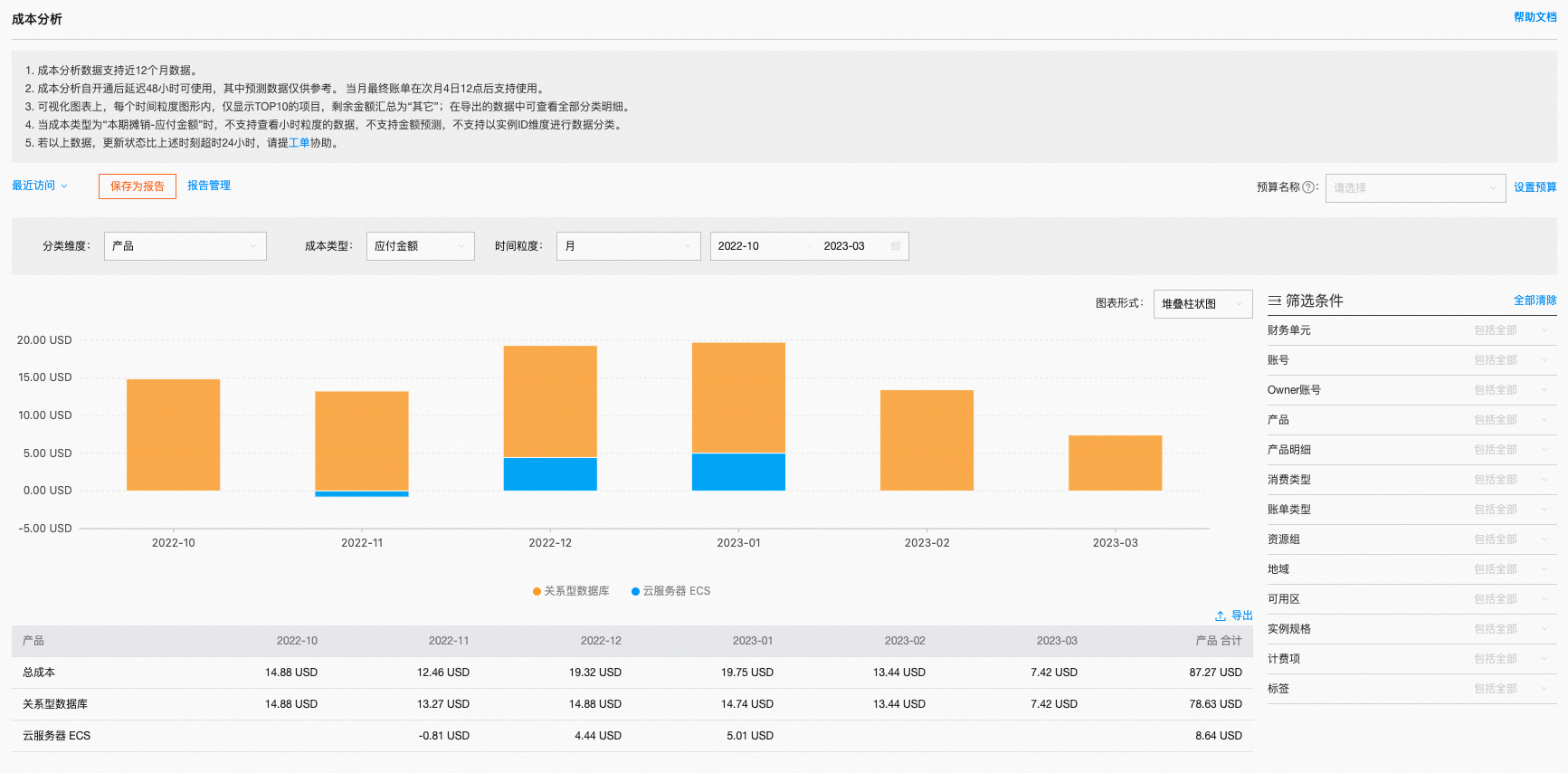Screen dimensions: 1568x773
Task: Expand the 账单类型 filter
Action: tap(1412, 510)
